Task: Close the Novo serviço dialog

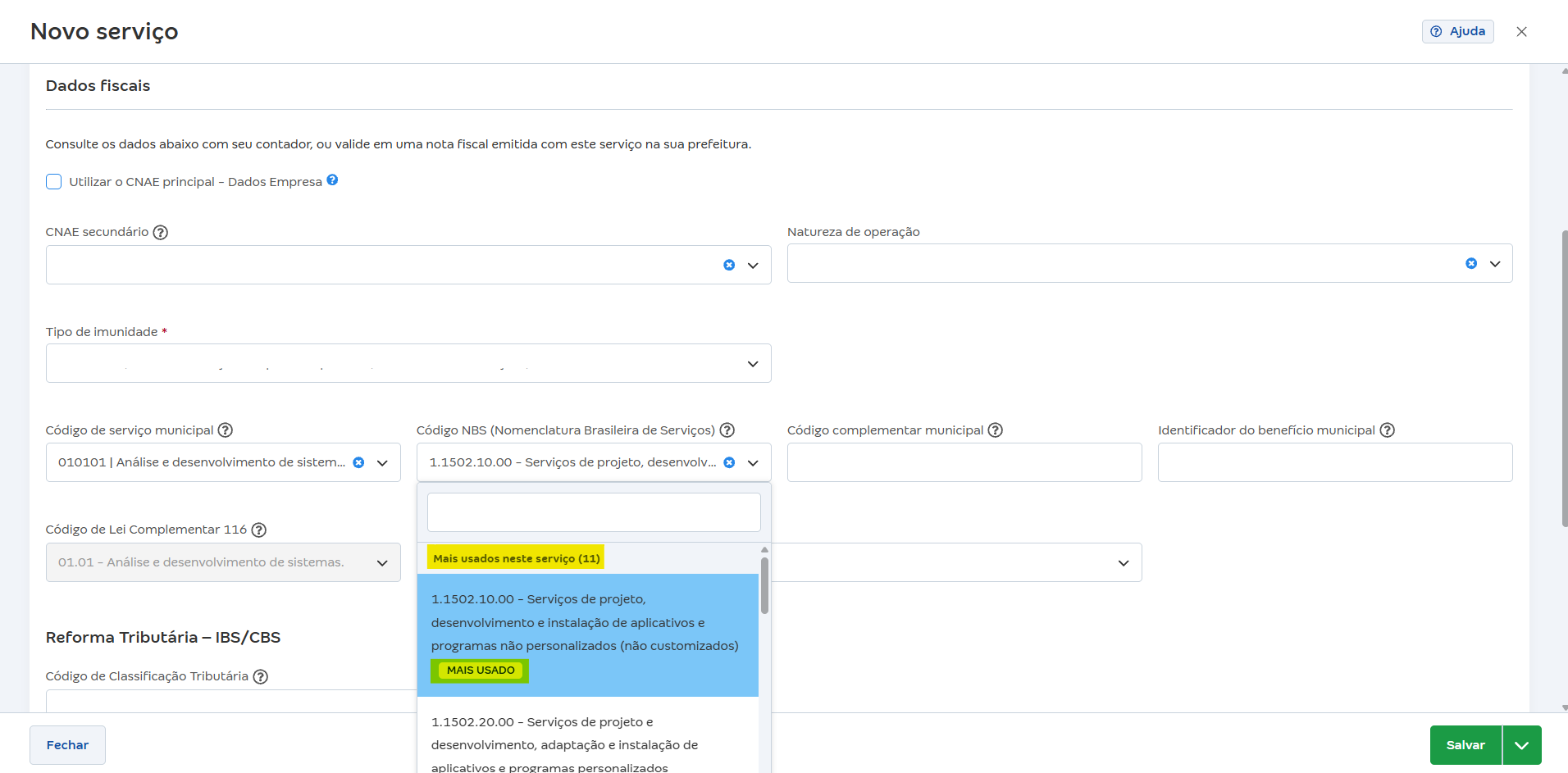Action: 1521,31
